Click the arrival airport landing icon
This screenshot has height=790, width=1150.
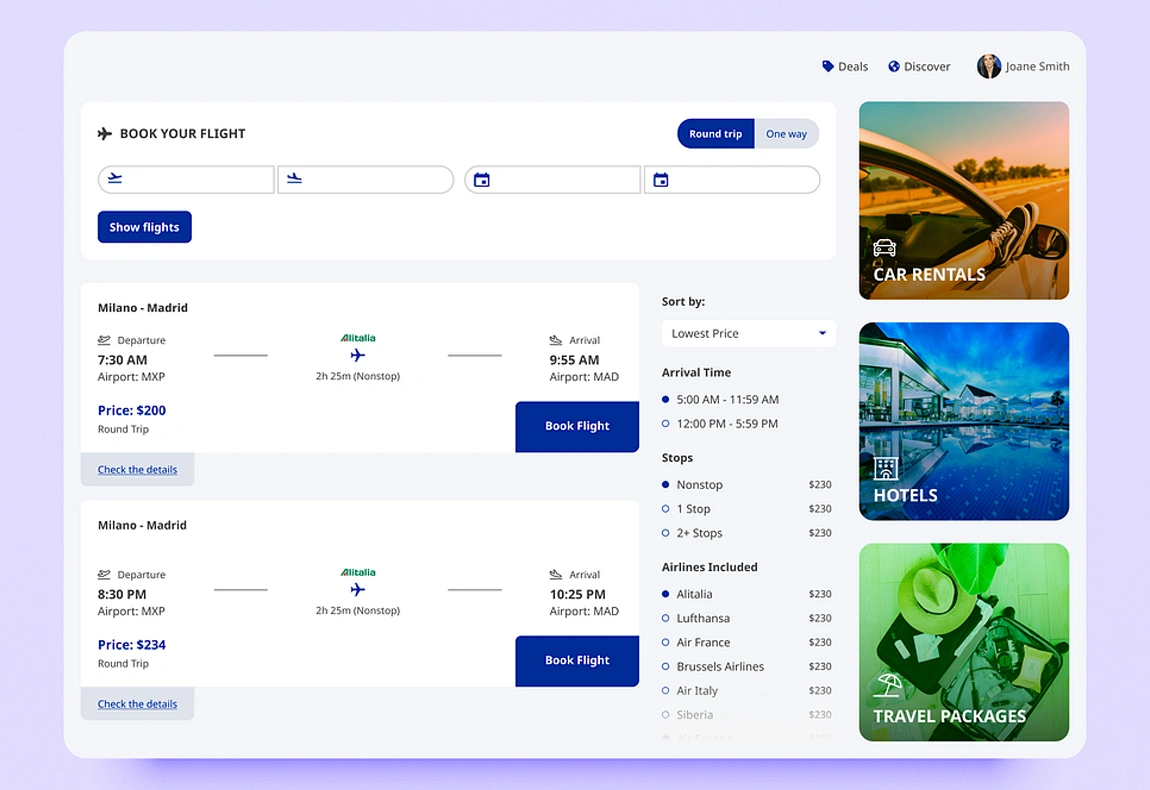294,179
